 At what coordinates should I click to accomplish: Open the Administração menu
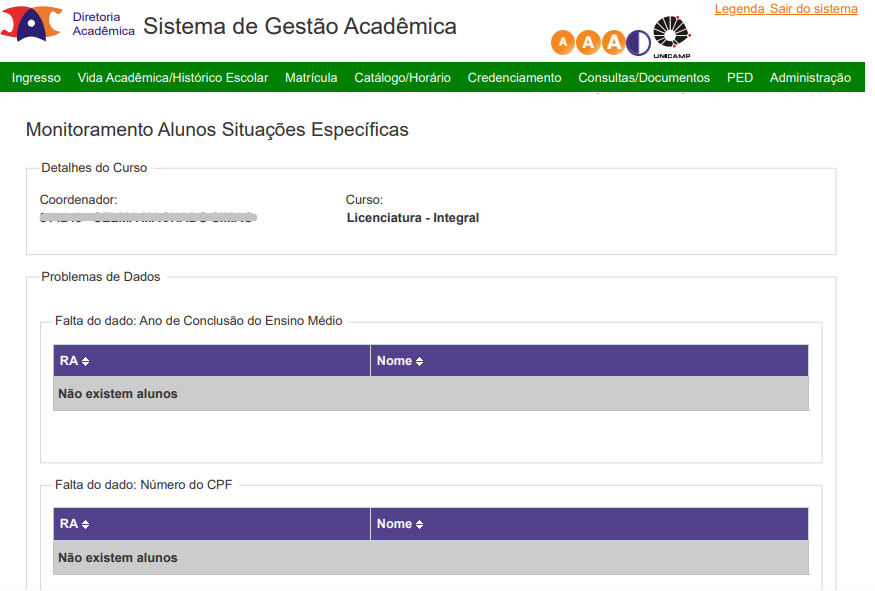810,78
